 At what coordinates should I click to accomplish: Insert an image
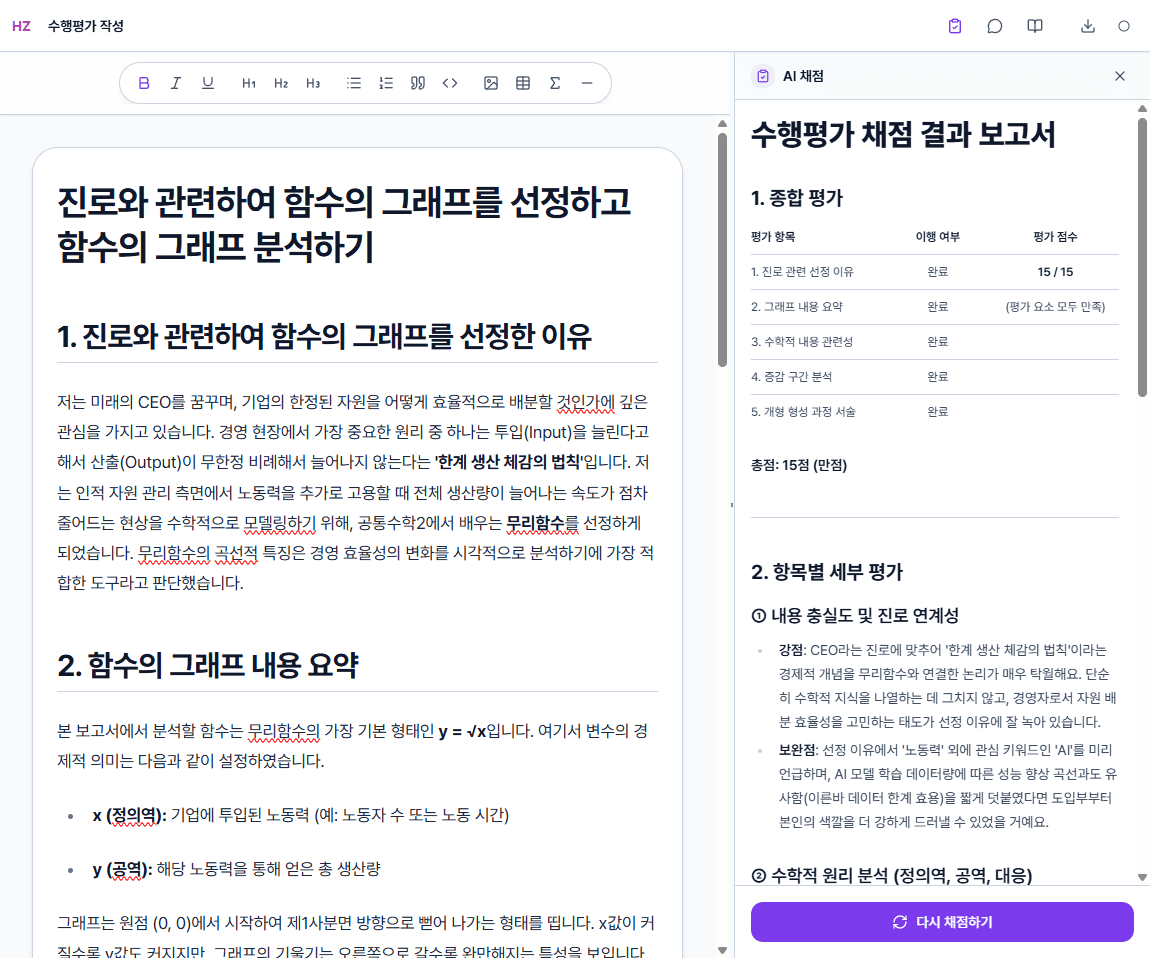pyautogui.click(x=491, y=83)
